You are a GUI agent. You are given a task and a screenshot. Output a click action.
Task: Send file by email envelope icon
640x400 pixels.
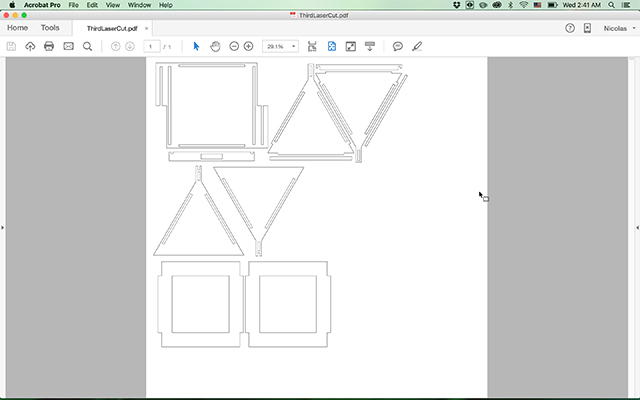(x=68, y=47)
